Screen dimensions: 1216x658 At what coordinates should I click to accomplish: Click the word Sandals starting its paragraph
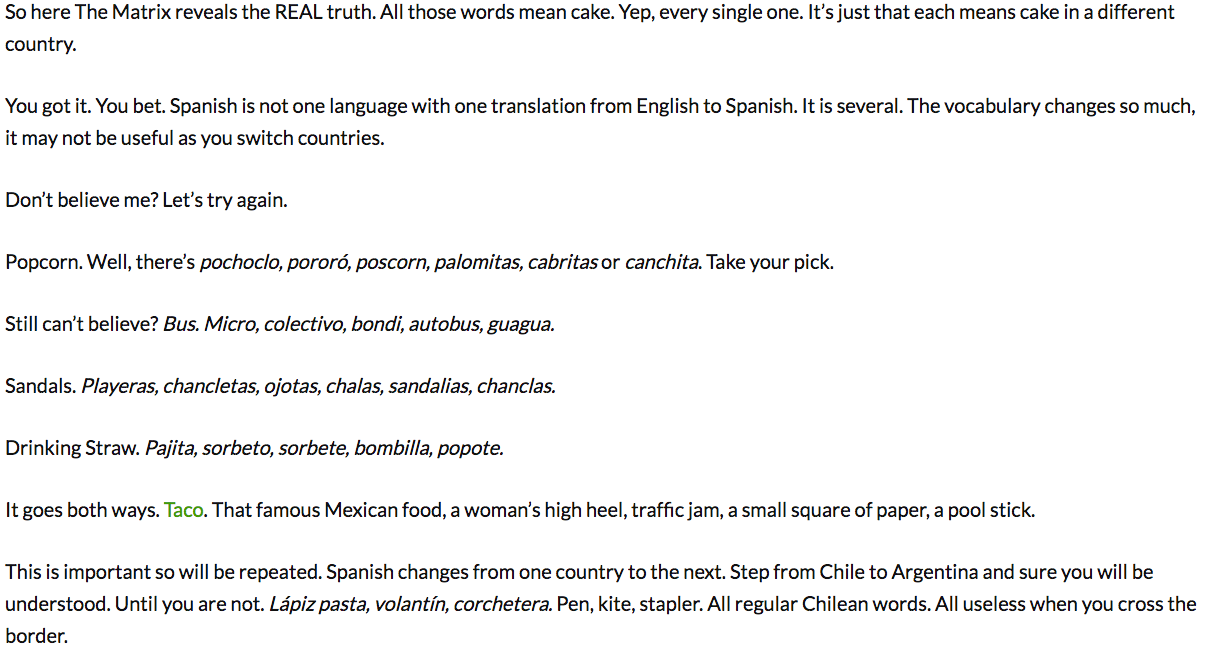(x=40, y=387)
